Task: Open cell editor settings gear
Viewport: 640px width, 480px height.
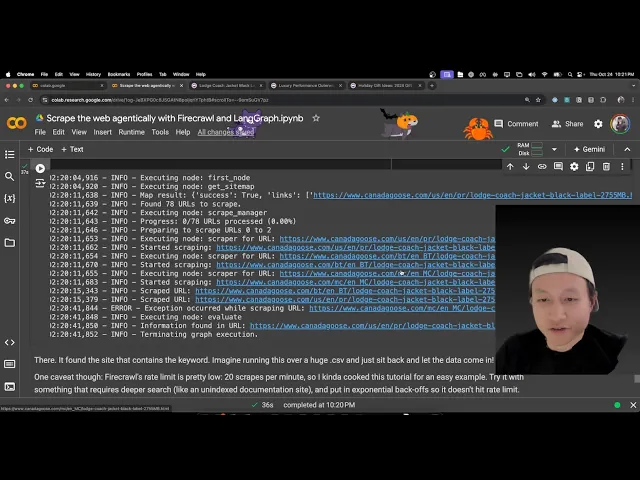Action: (574, 167)
